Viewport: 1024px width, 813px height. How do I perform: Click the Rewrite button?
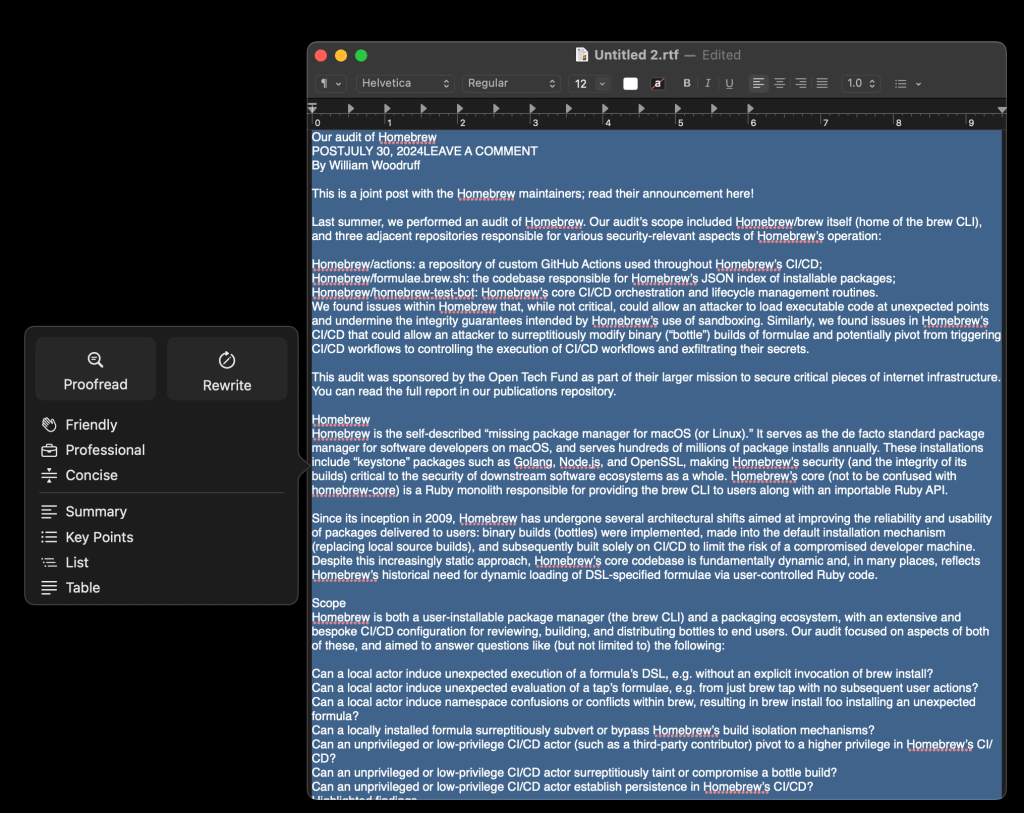pyautogui.click(x=227, y=370)
